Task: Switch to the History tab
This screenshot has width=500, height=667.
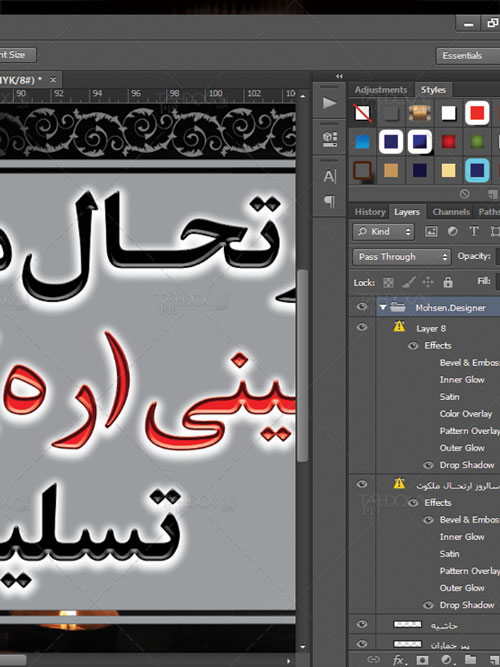Action: click(370, 212)
